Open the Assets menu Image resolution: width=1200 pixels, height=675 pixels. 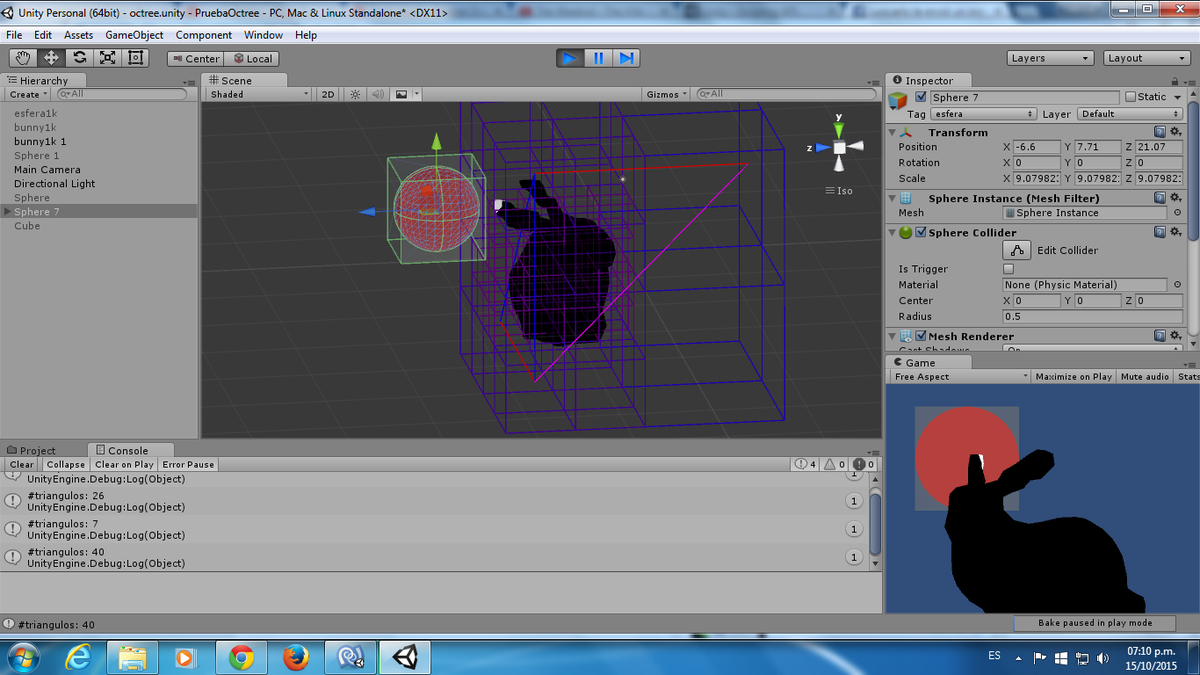[x=78, y=35]
